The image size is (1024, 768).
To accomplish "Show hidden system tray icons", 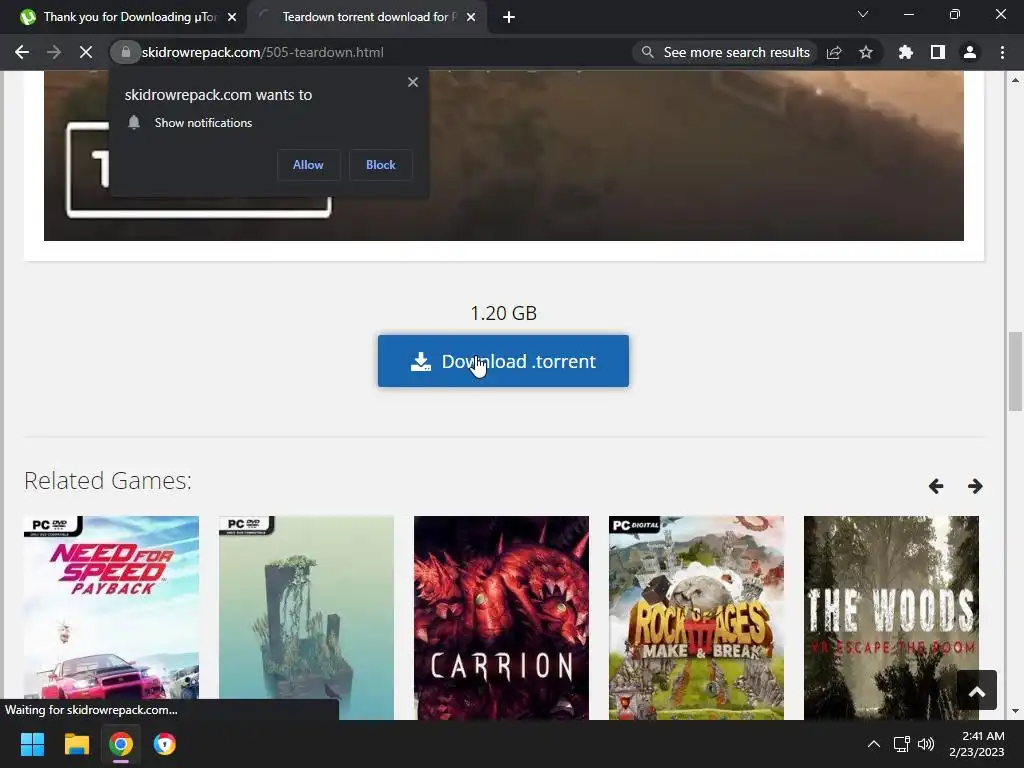I will (x=873, y=744).
